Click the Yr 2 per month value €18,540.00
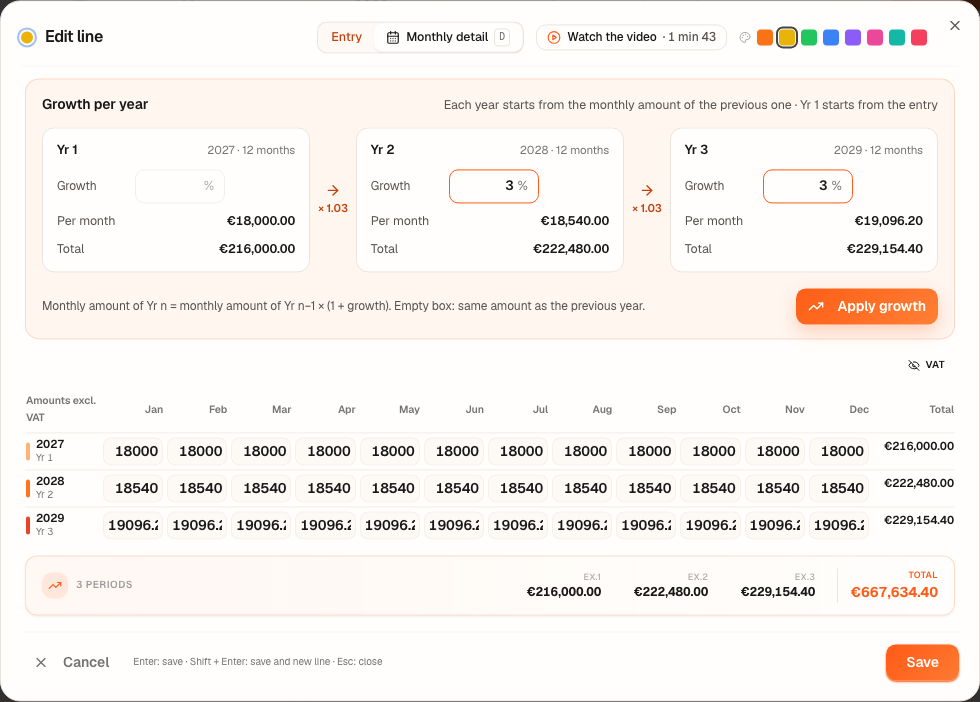980x702 pixels. 574,221
